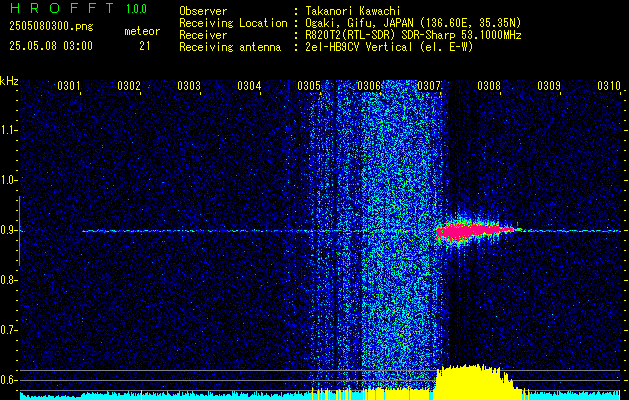Click the Receiving antenna label
Image resolution: width=629 pixels, height=400 pixels.
(230, 47)
